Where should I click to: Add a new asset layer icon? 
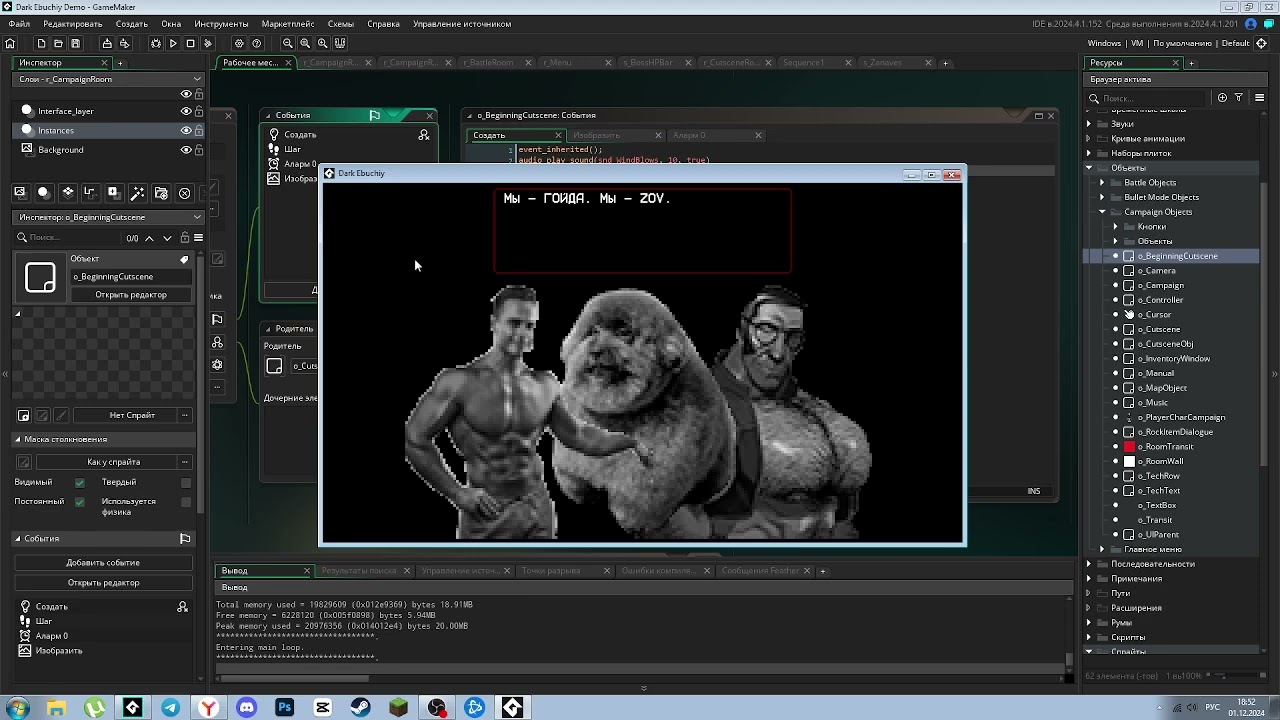113,192
